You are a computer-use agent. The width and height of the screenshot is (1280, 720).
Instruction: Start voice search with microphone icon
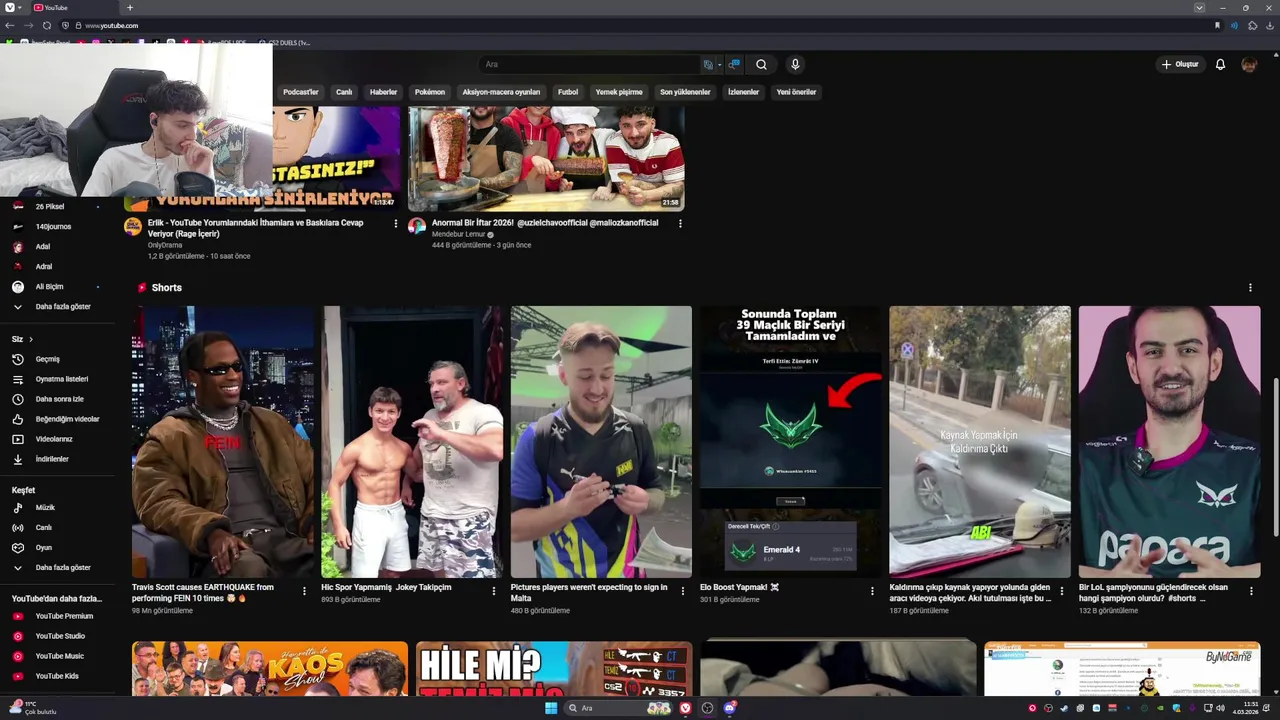pyautogui.click(x=795, y=64)
